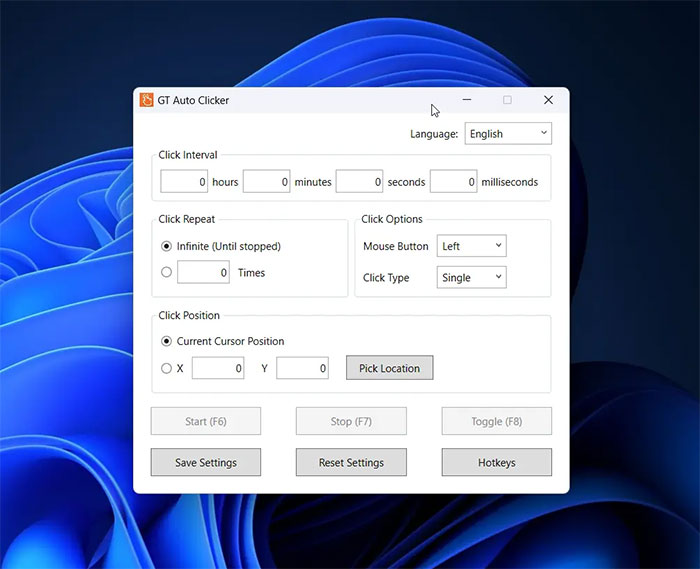Minimize the GT Auto Clicker window
The height and width of the screenshot is (569, 700).
click(467, 100)
